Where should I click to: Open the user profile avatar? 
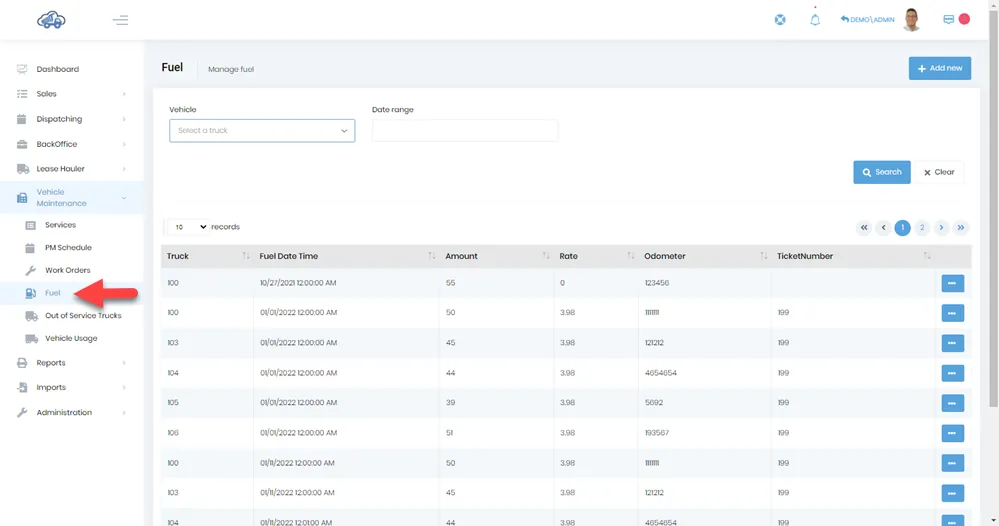pyautogui.click(x=912, y=20)
